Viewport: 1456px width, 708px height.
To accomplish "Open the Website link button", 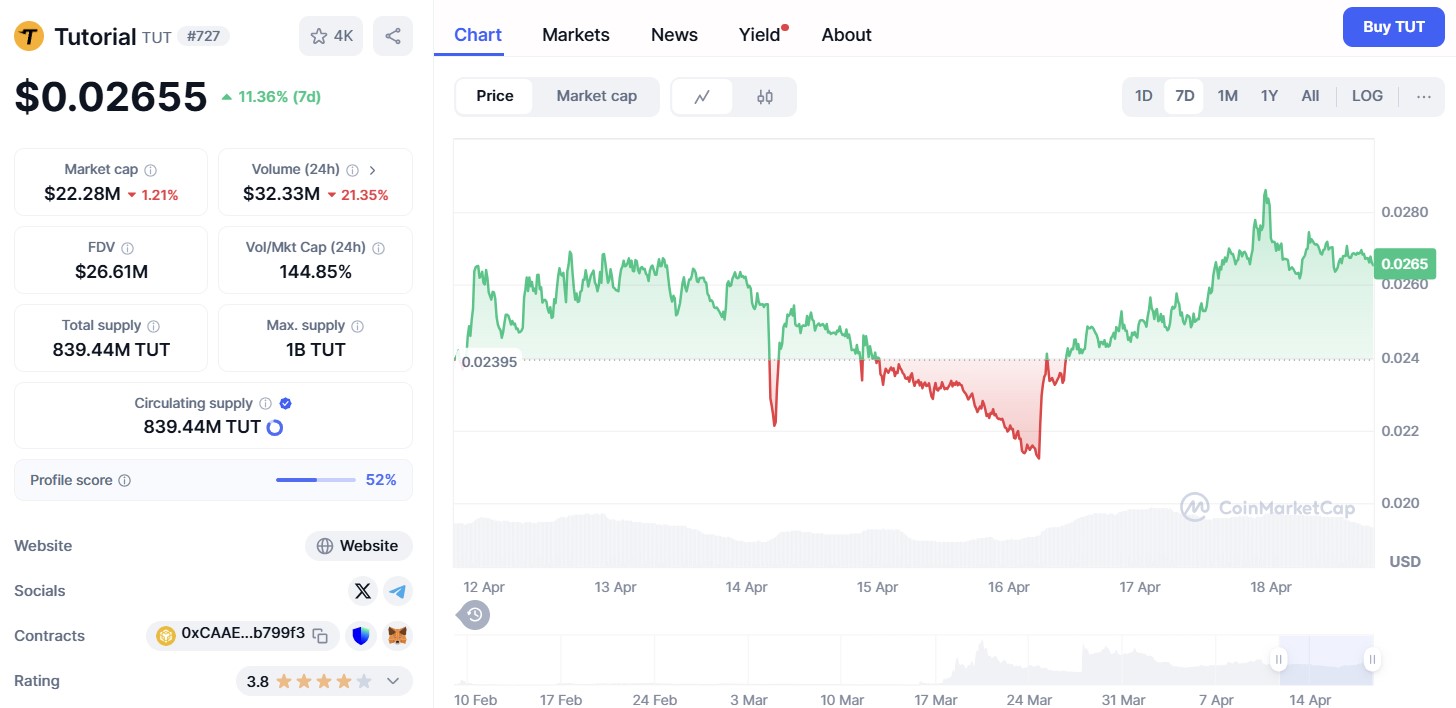I will click(358, 546).
